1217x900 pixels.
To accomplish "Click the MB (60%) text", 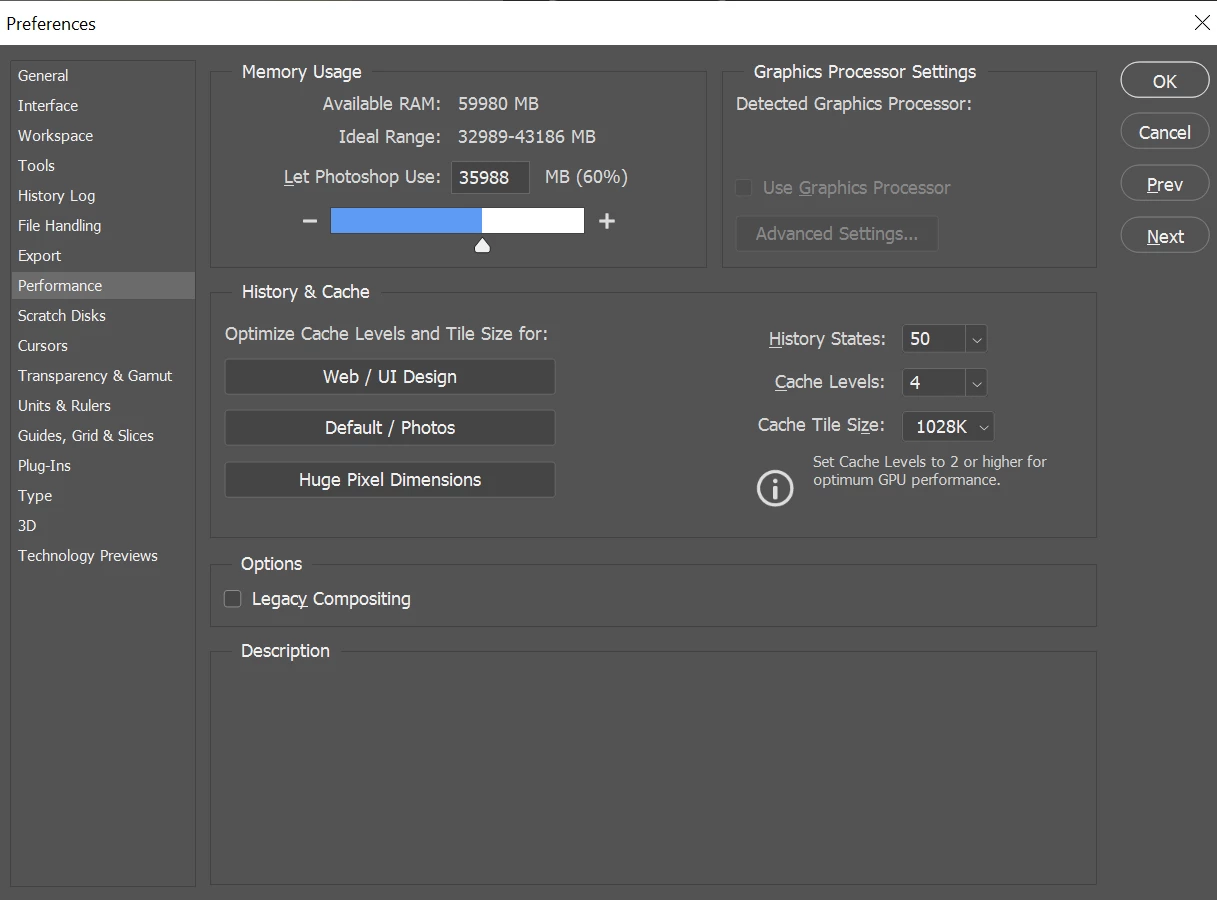I will pyautogui.click(x=586, y=178).
